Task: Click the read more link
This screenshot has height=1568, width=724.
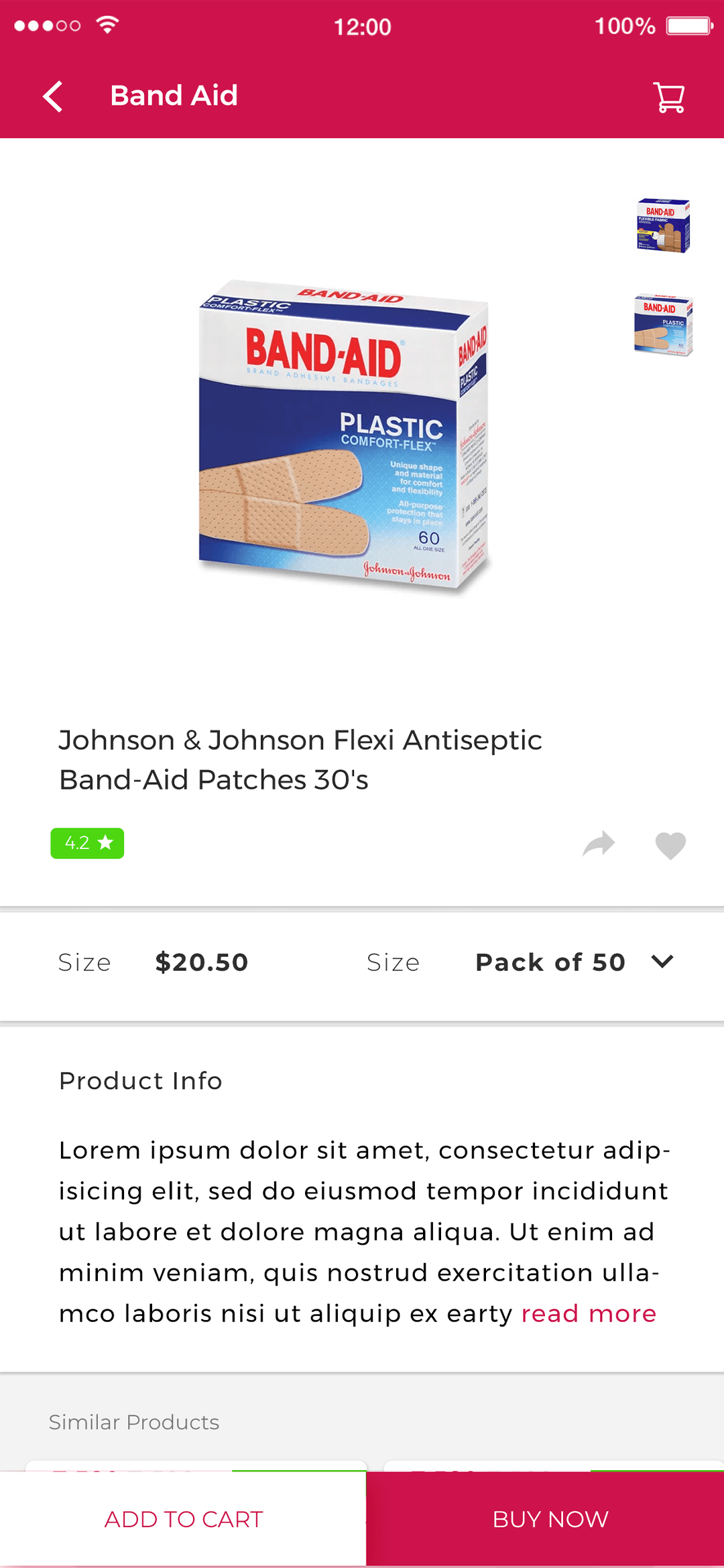Action: tap(589, 1313)
